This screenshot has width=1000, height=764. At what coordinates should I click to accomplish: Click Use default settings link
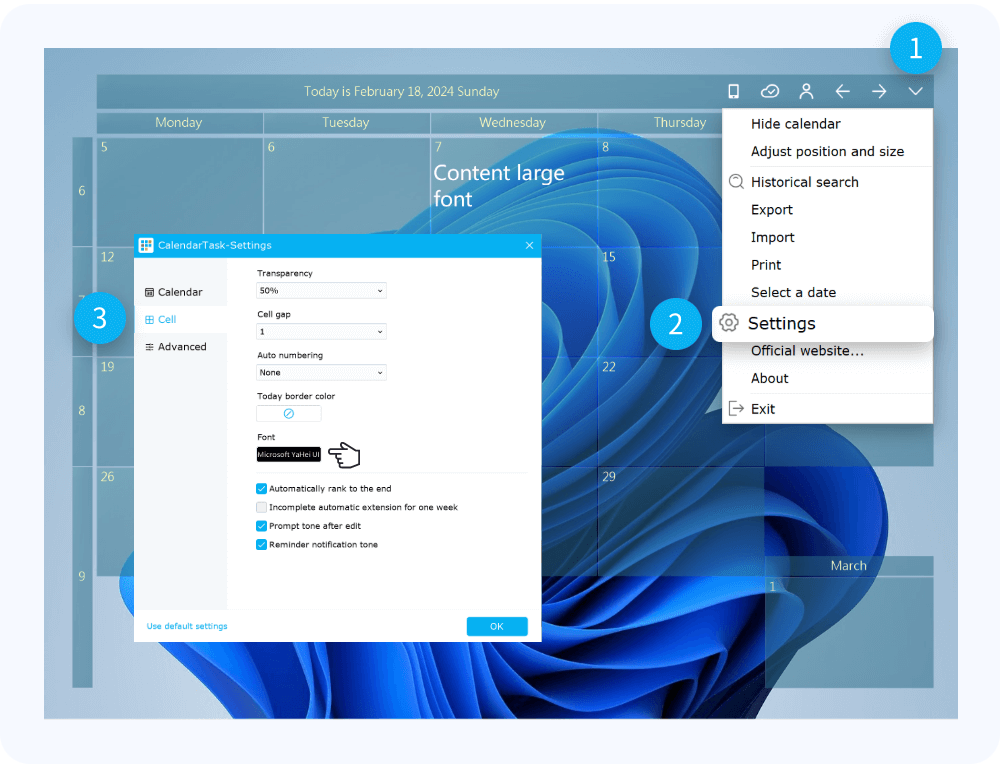tap(187, 626)
